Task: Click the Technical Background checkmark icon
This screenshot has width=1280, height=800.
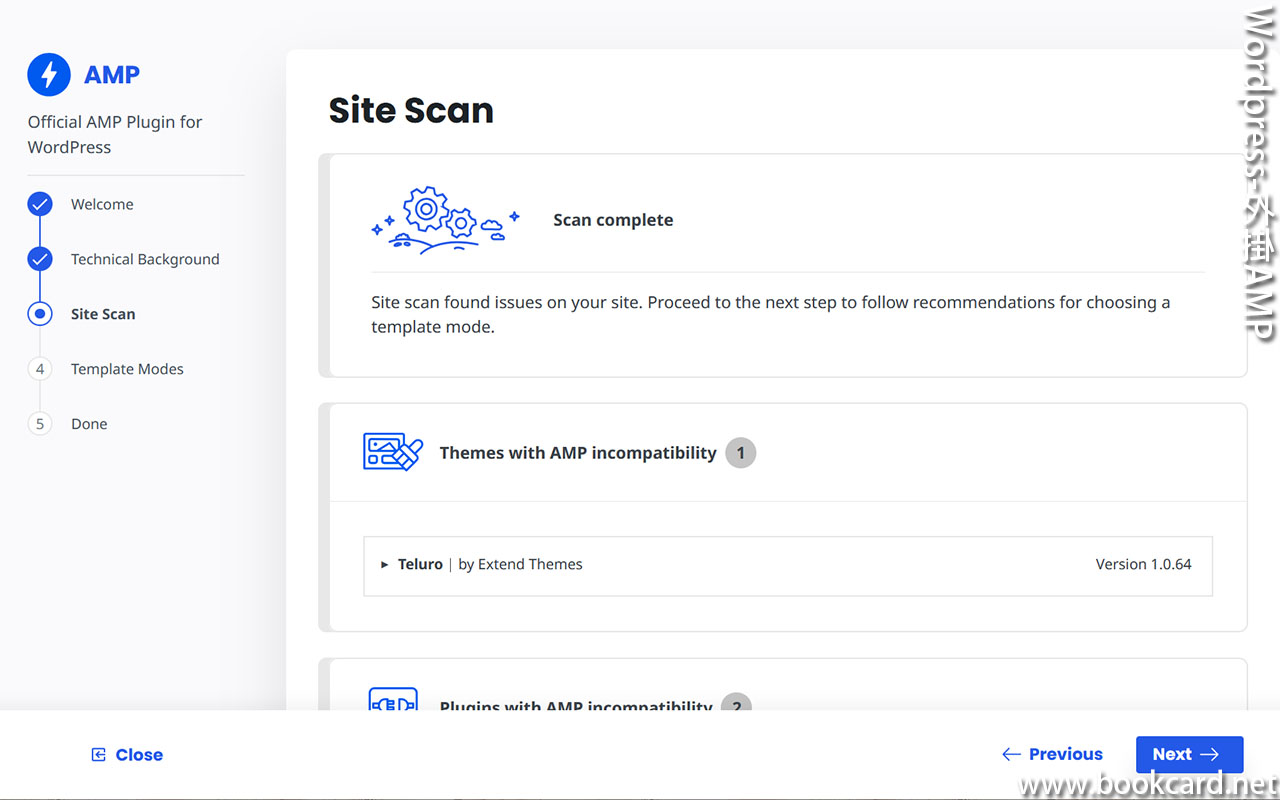Action: [x=39, y=259]
